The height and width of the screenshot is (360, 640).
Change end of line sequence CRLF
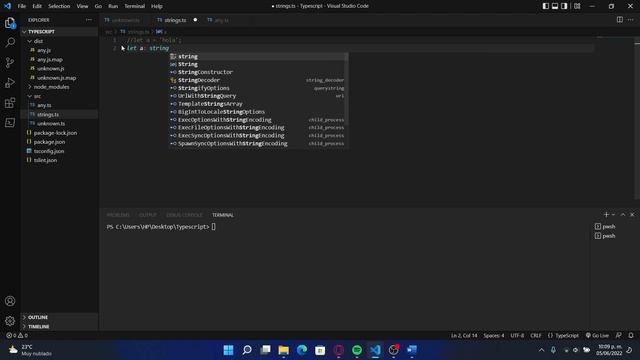coord(536,336)
